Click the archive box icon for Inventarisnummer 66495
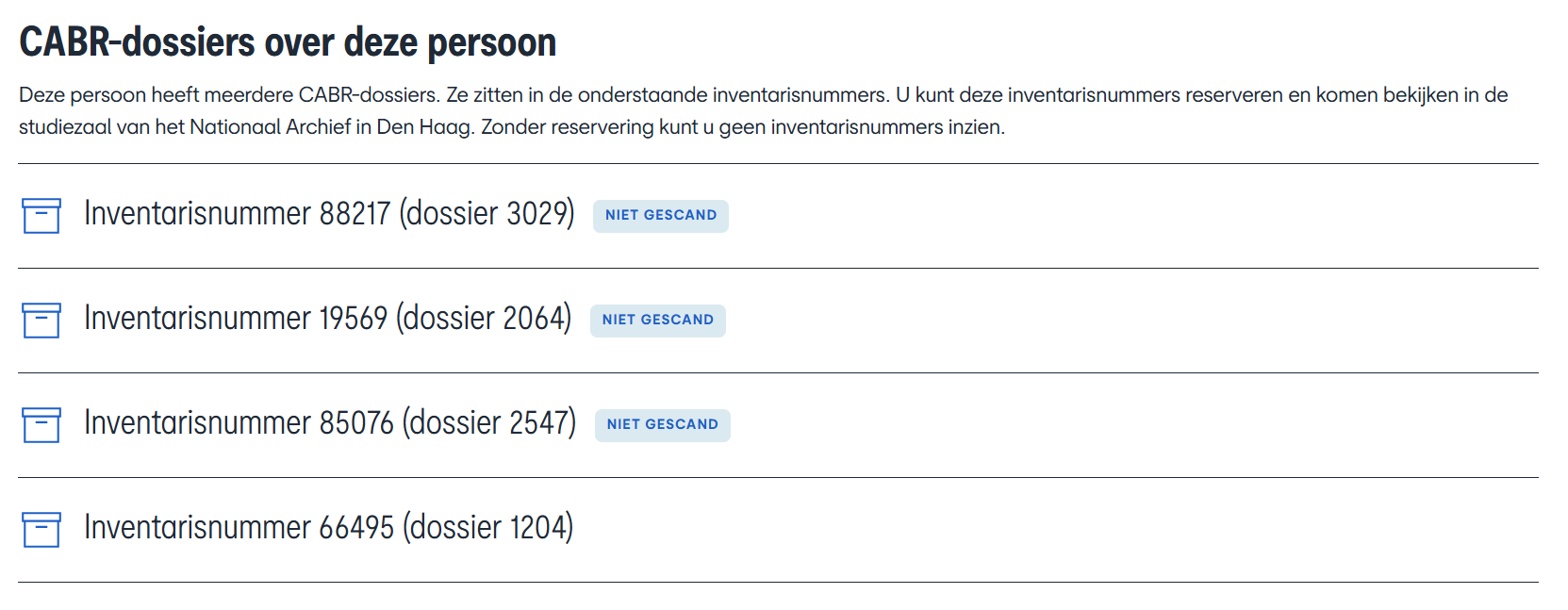Image resolution: width=1568 pixels, height=610 pixels. point(41,530)
